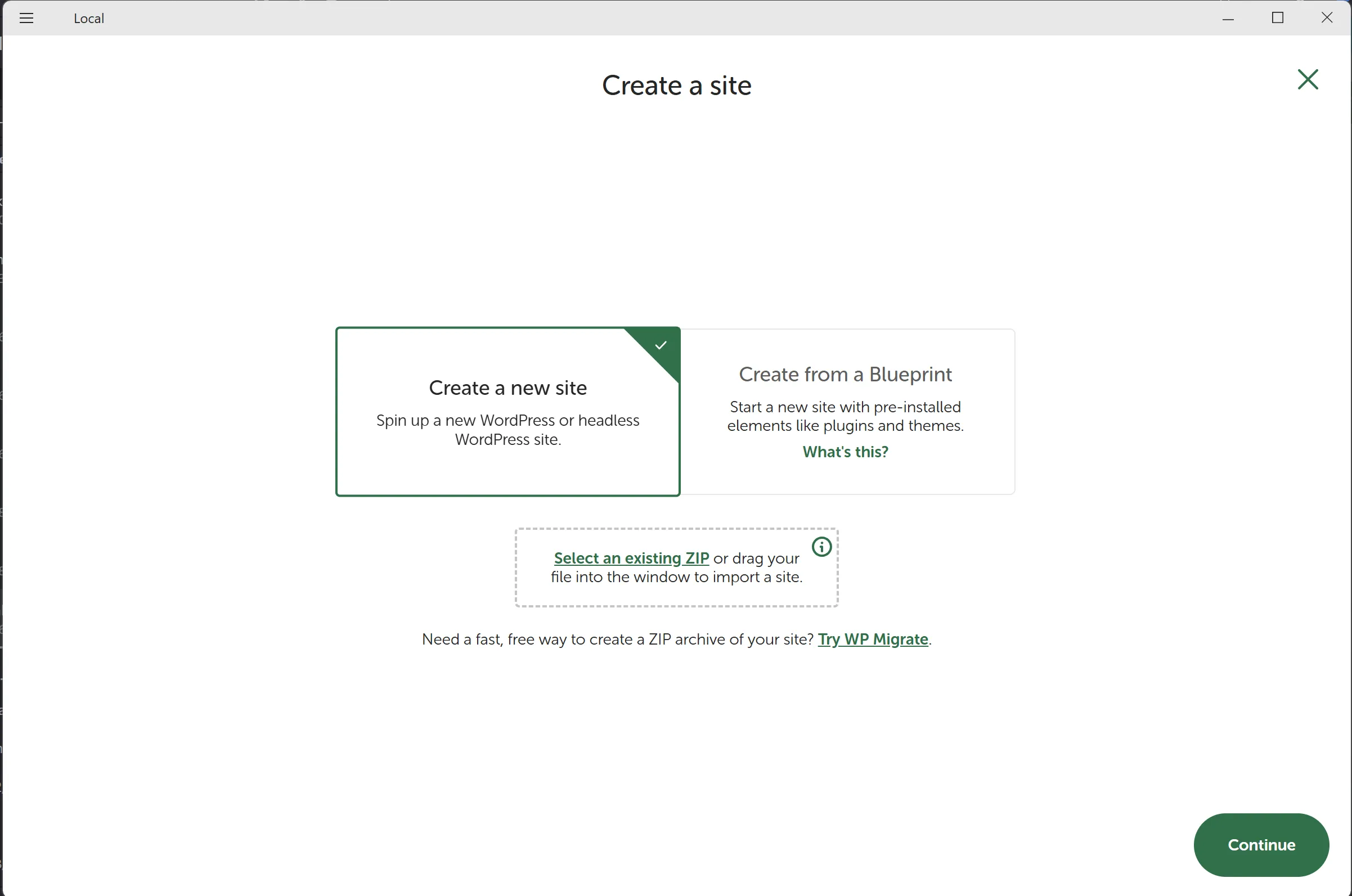Image resolution: width=1352 pixels, height=896 pixels.
Task: Click the green checkmark corner badge
Action: (661, 345)
